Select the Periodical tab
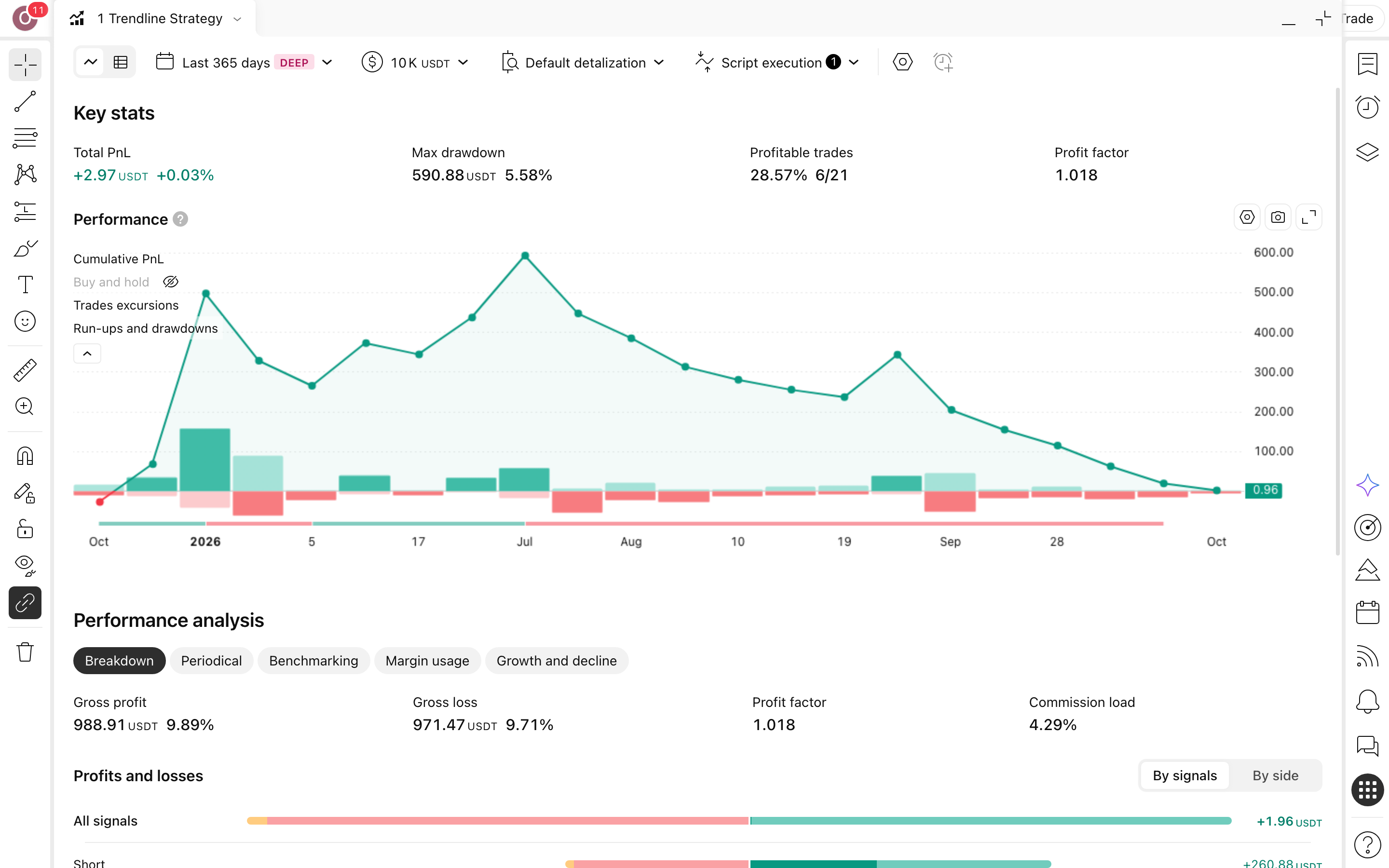The image size is (1389, 868). pos(211,661)
